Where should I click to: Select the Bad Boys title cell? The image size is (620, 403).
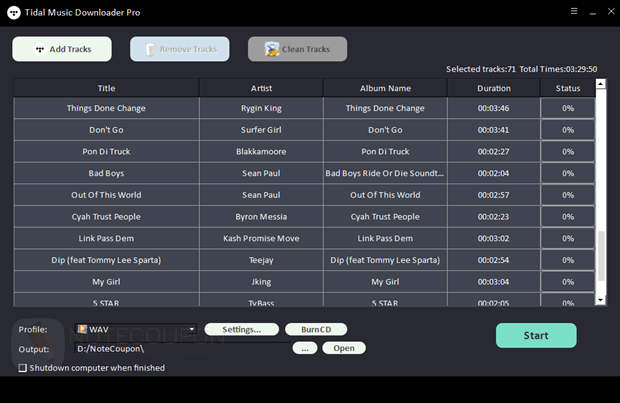tap(106, 173)
